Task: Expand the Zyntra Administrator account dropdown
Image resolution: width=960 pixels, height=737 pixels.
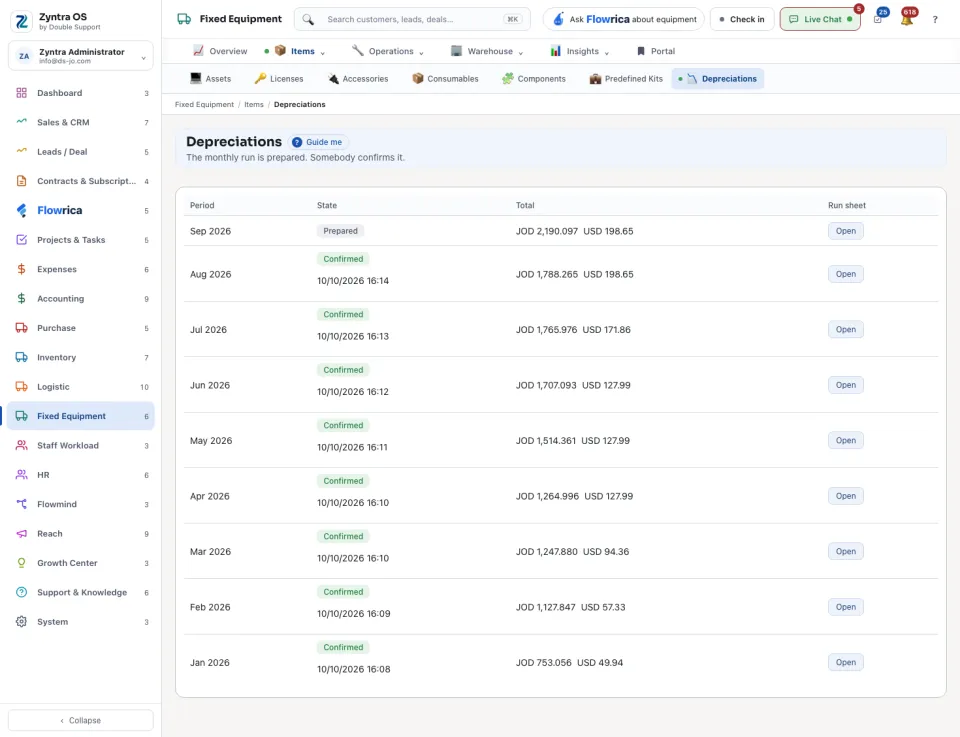Action: 81,56
